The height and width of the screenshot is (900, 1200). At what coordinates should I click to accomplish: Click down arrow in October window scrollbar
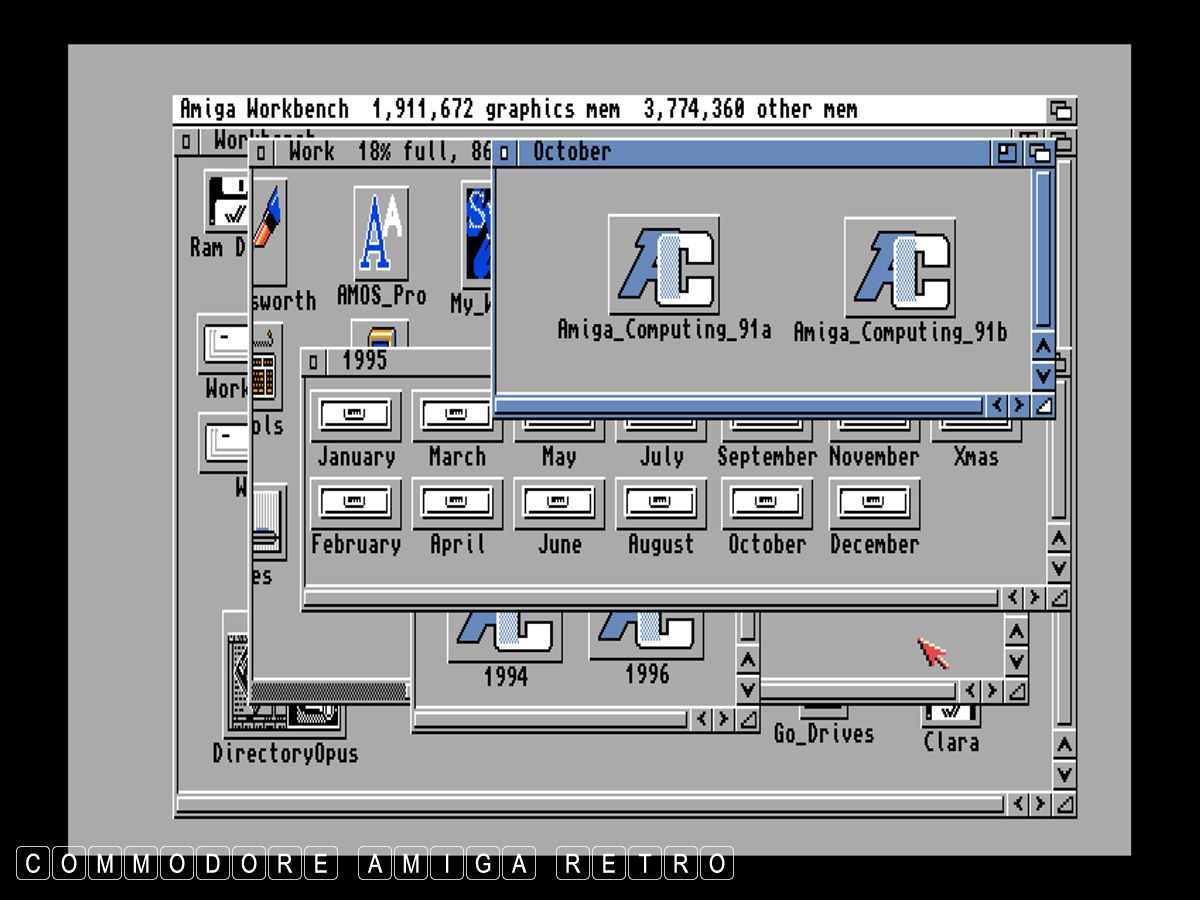point(1043,376)
